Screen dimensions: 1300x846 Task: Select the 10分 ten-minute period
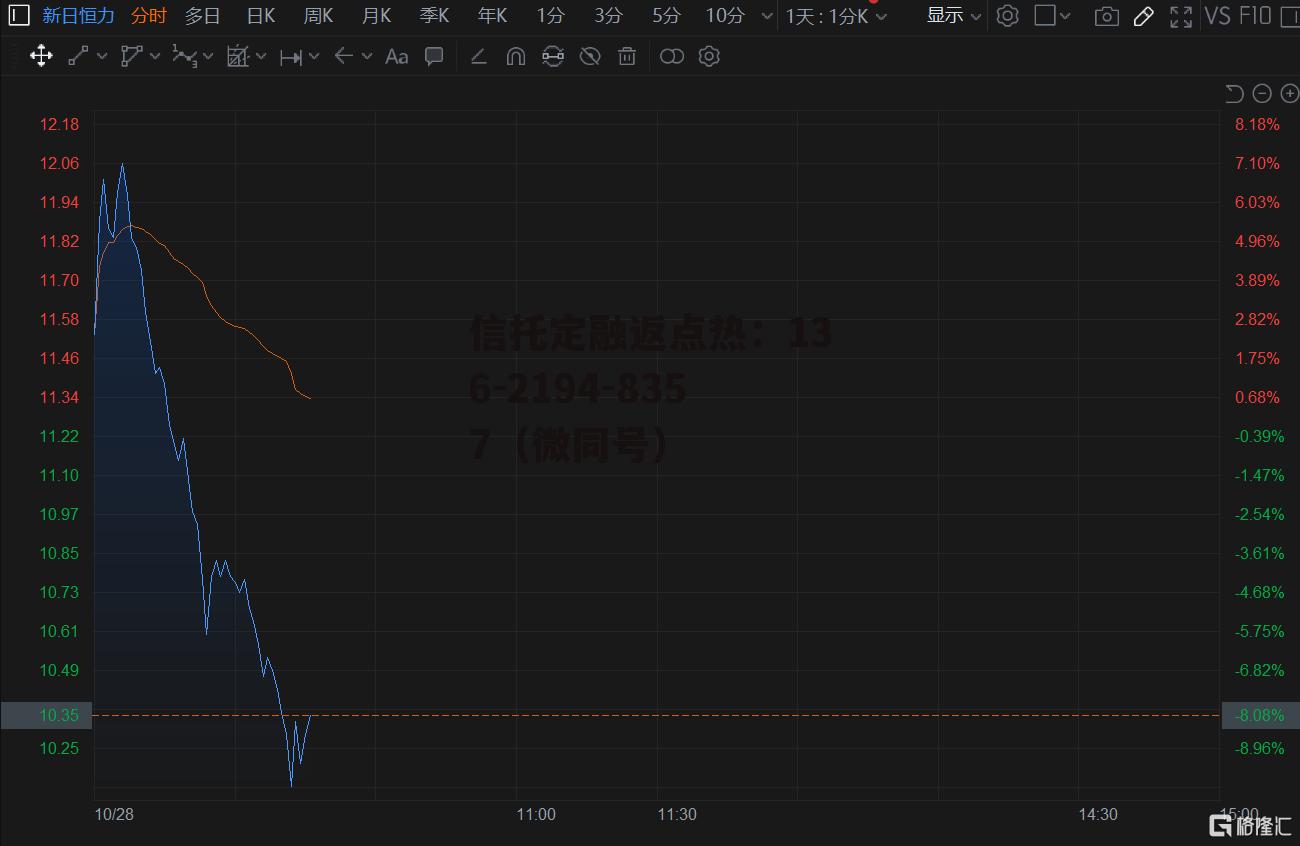725,16
